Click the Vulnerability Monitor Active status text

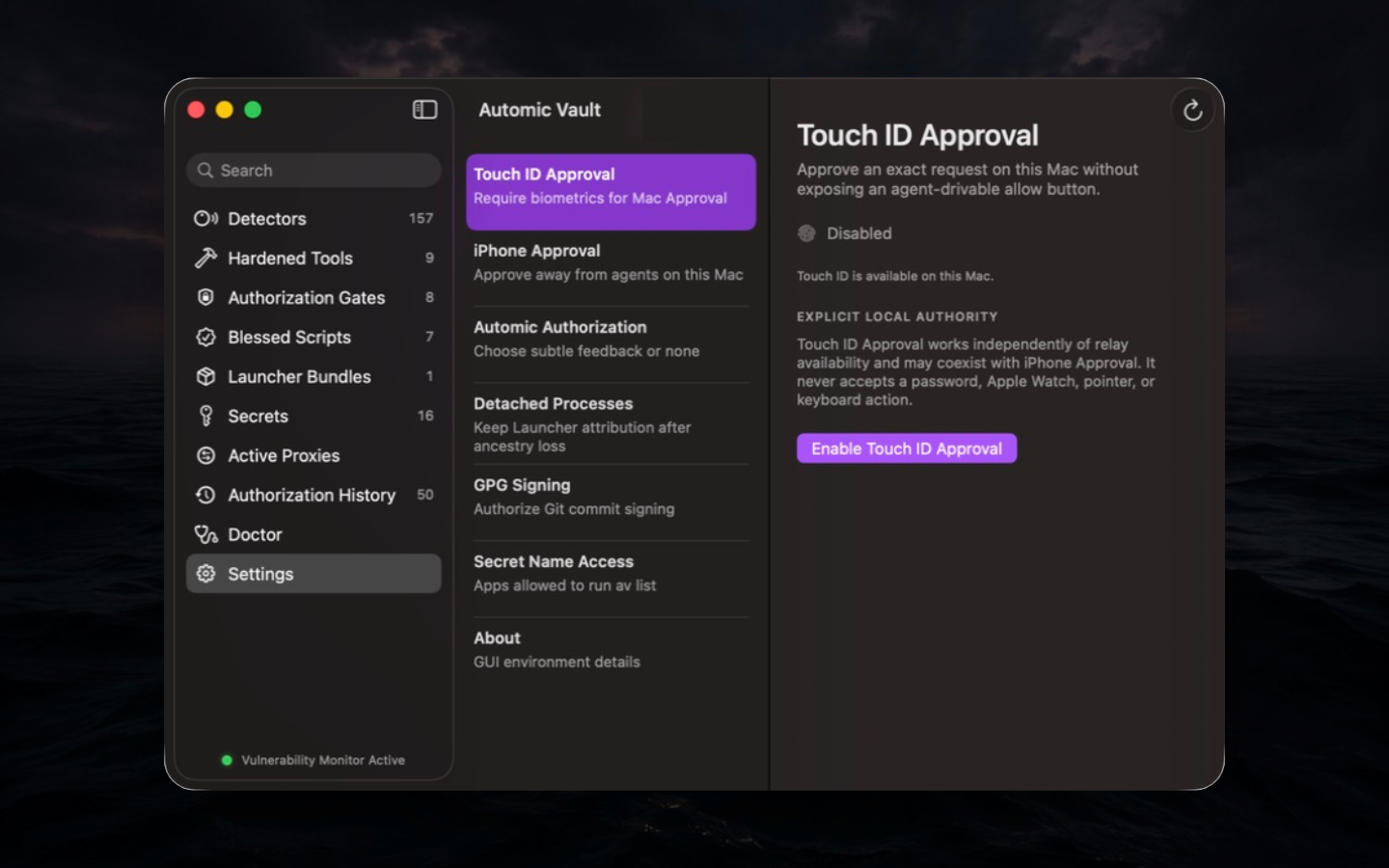pos(323,761)
